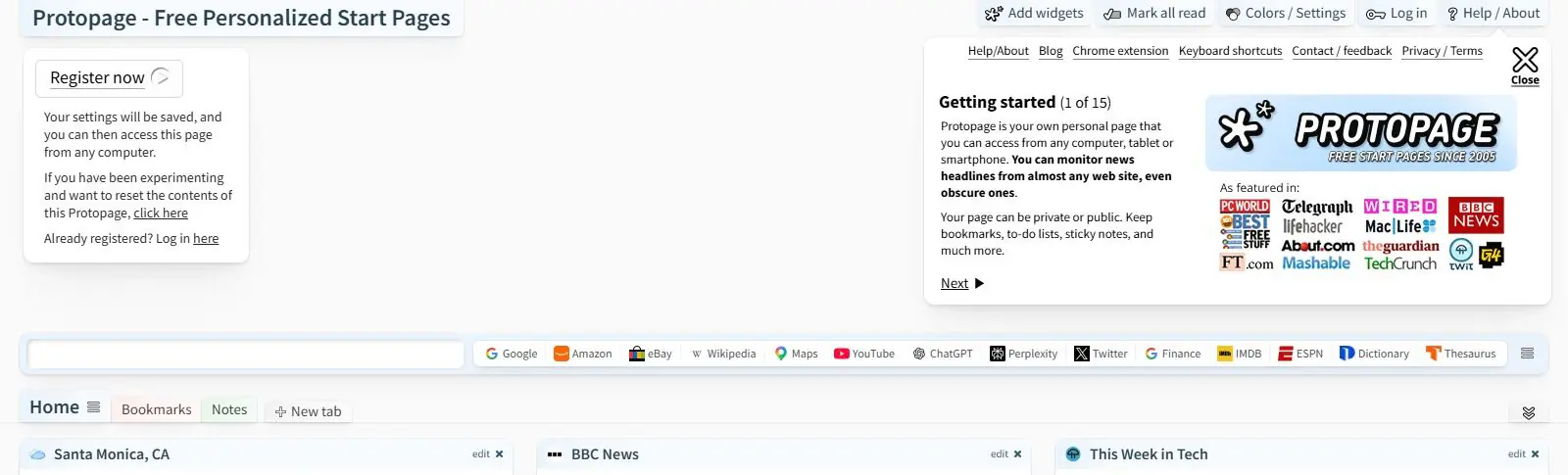Select the Amazon search shortcut
The height and width of the screenshot is (475, 1568).
point(582,355)
